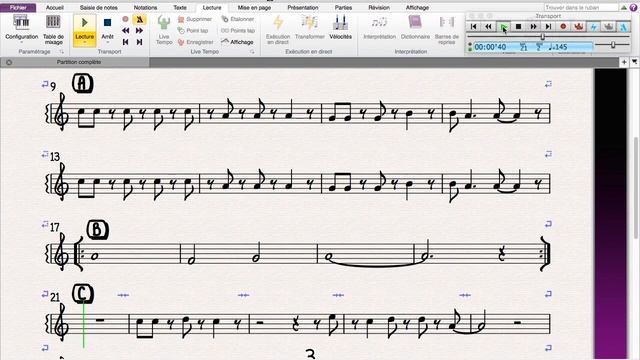The height and width of the screenshot is (360, 640).
Task: Click the 00:00'40 time readout display
Action: [x=491, y=47]
